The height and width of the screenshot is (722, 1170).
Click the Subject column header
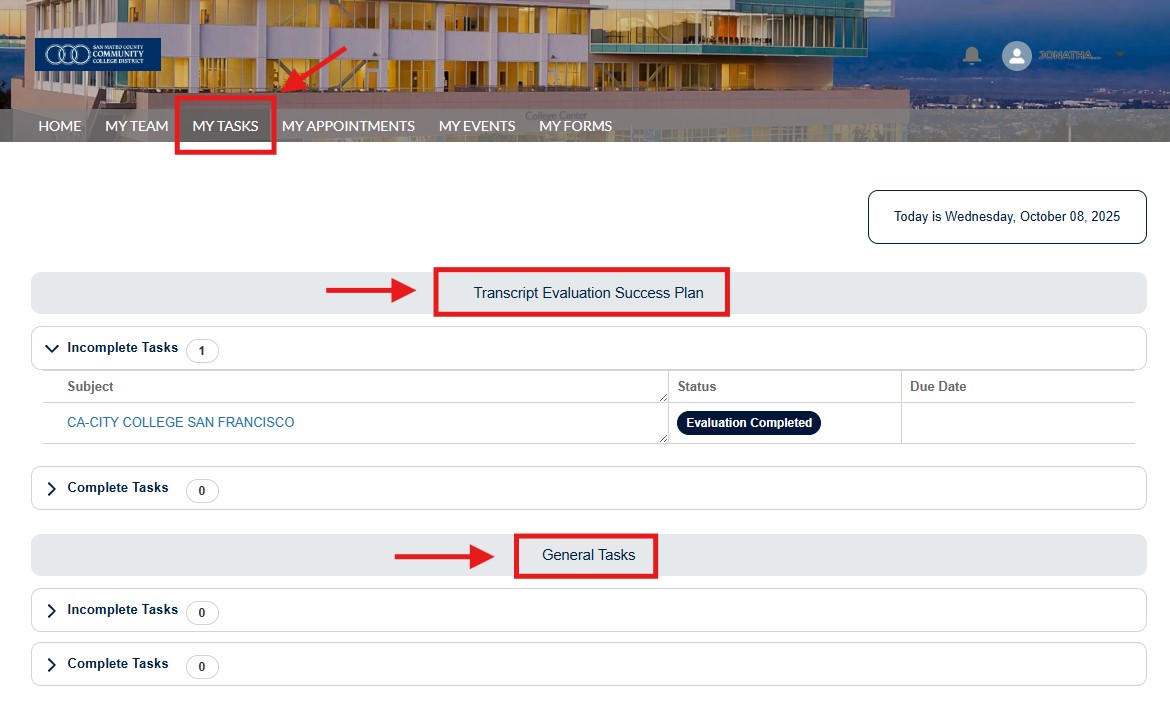tap(91, 386)
